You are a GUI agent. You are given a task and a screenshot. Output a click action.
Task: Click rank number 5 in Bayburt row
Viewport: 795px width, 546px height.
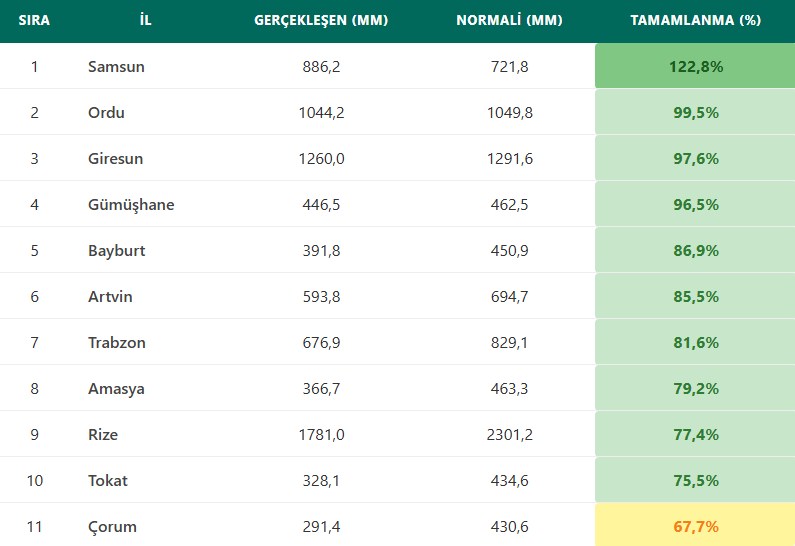point(34,251)
